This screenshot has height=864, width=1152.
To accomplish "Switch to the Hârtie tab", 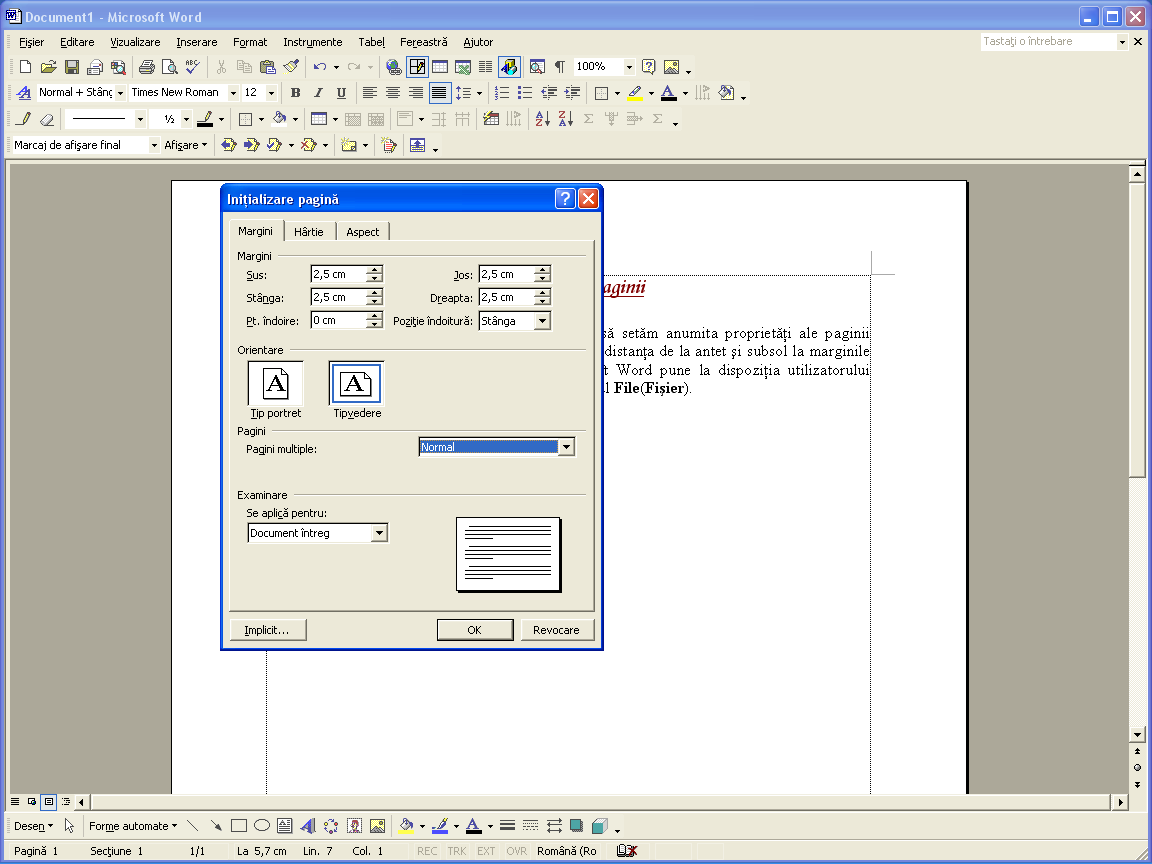I will click(x=309, y=231).
